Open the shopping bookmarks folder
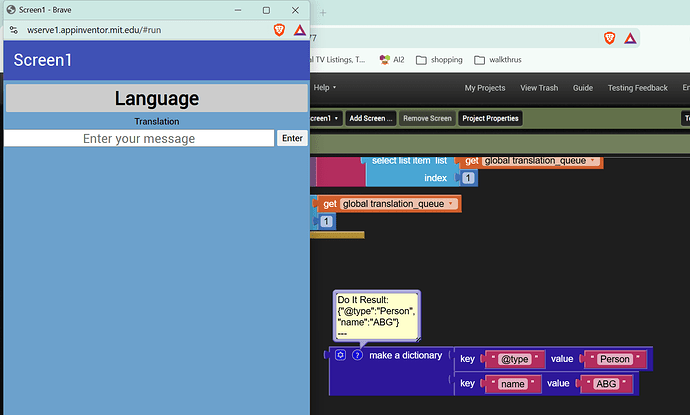 tap(439, 59)
